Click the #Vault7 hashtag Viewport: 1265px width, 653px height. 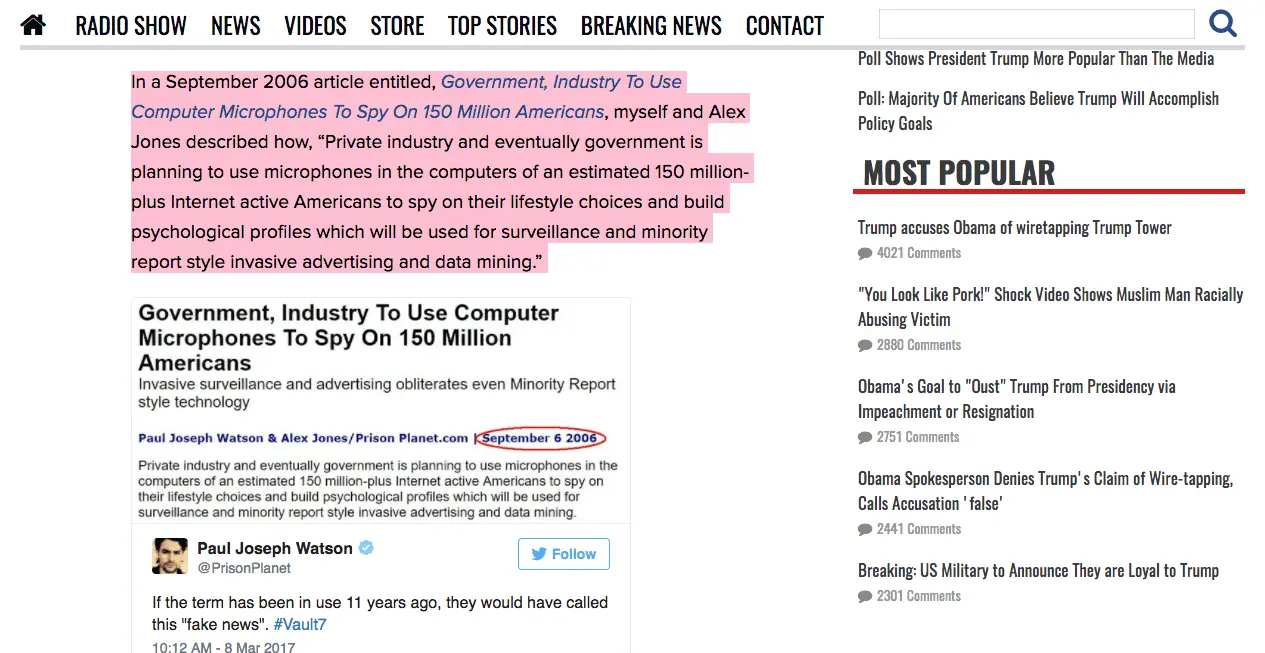pos(300,624)
